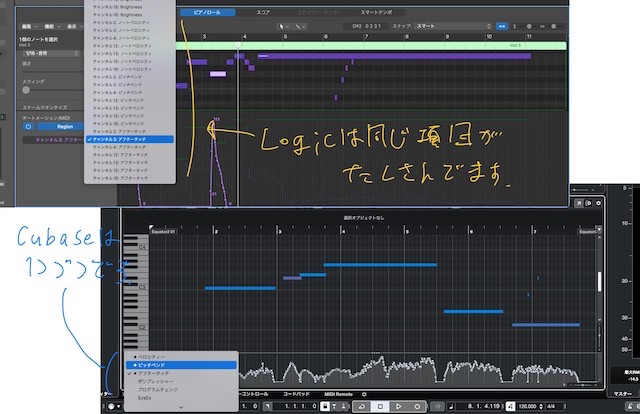The width and height of the screenshot is (640, 414).
Task: Choose チャンネル 16: アフタータッチ in Logic menu
Action: click(x=130, y=178)
